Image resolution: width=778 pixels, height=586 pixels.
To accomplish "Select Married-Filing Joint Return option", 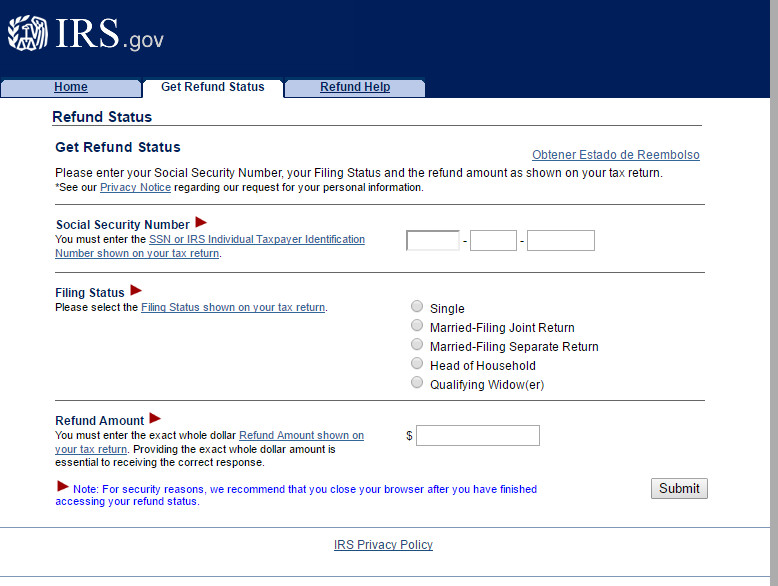I will click(417, 326).
